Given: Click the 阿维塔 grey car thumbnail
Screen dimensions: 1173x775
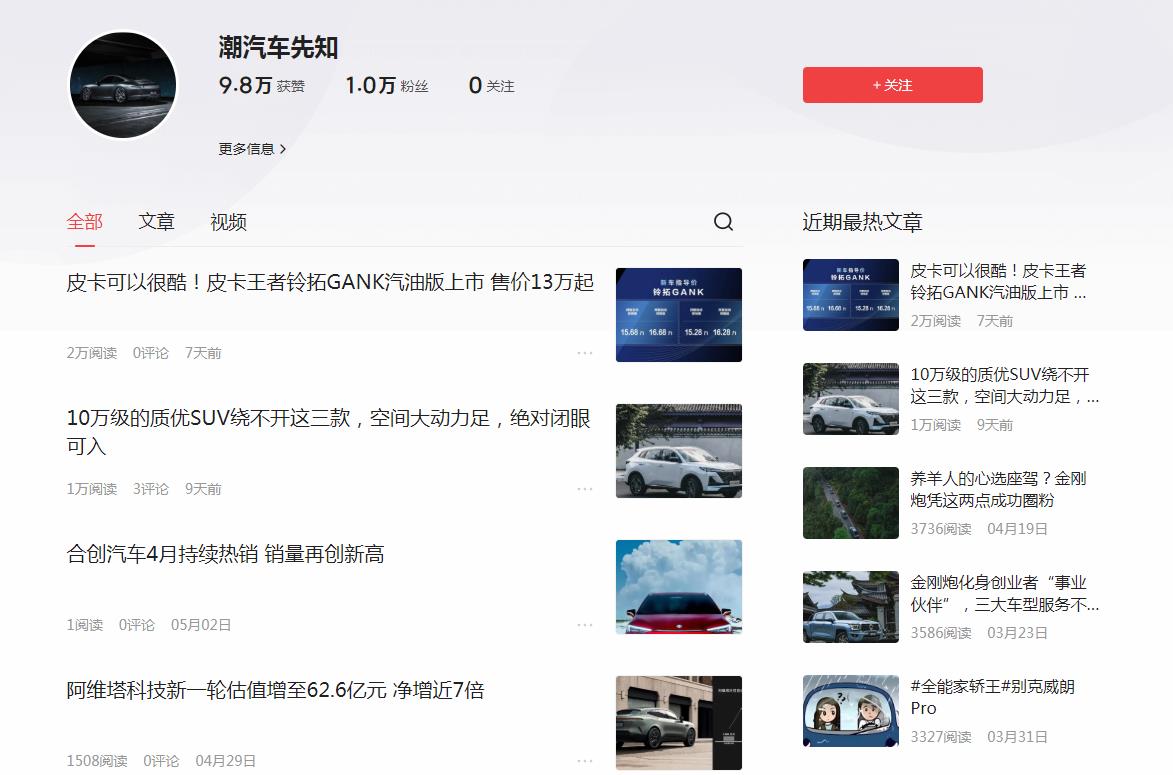Looking at the screenshot, I should click(x=679, y=723).
